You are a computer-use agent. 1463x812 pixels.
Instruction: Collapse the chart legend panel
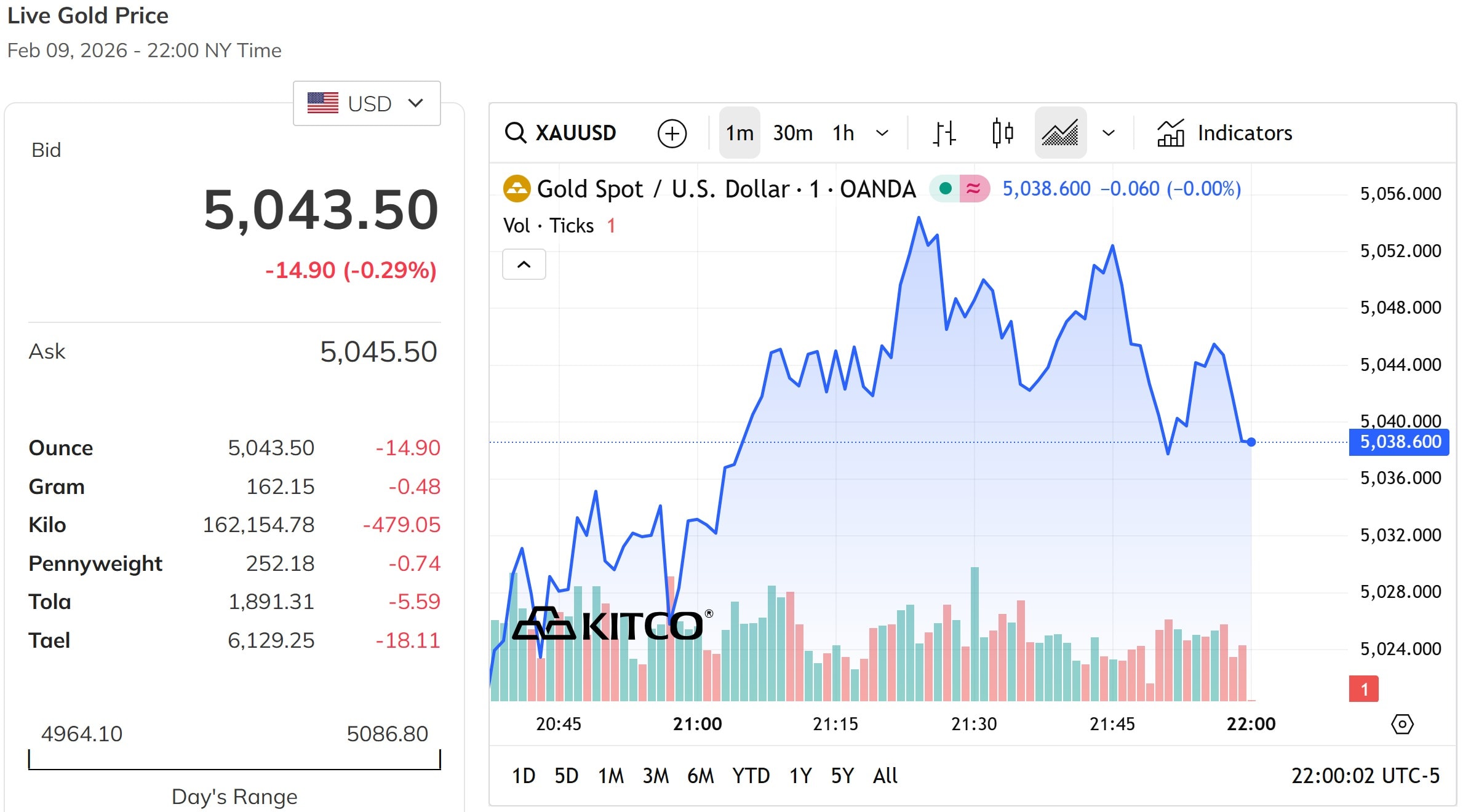524,264
